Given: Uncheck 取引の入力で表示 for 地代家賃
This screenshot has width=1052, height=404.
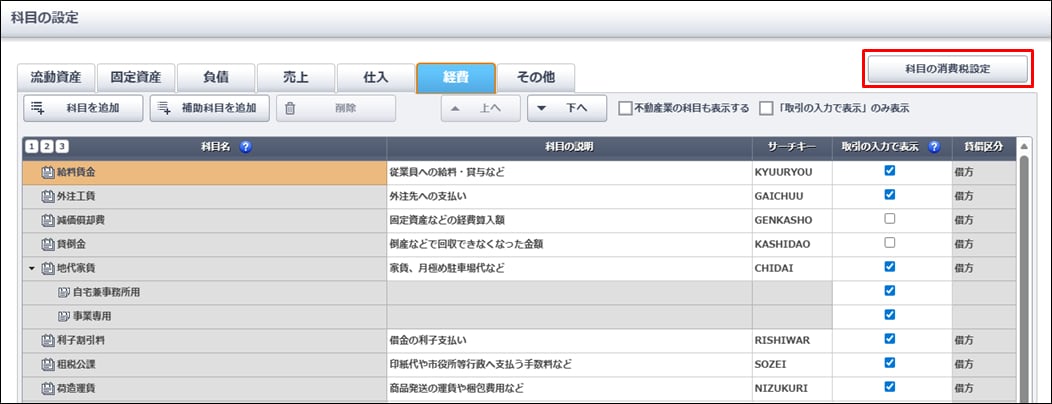Looking at the screenshot, I should pyautogui.click(x=890, y=266).
